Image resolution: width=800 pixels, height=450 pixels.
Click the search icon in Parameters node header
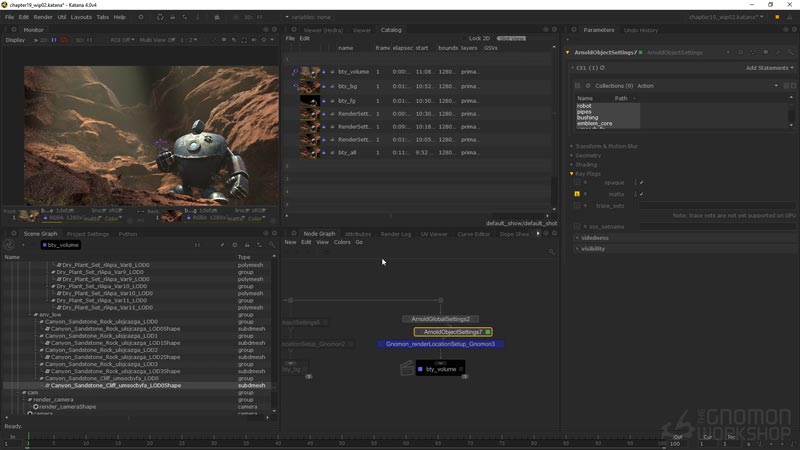pyautogui.click(x=790, y=53)
